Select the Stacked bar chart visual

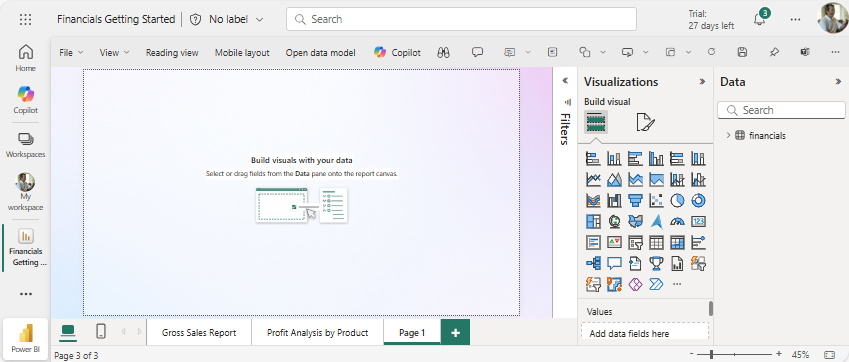593,159
